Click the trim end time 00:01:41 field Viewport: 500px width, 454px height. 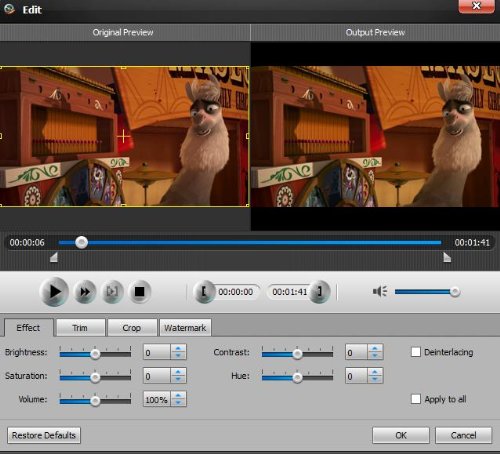click(x=290, y=292)
